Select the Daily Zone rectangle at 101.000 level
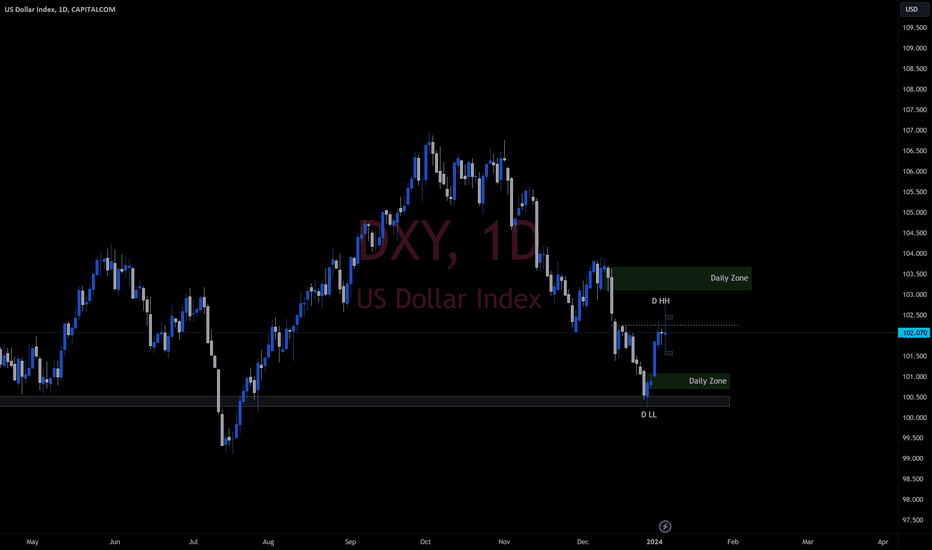Screen dimensions: 932x550 (691, 381)
